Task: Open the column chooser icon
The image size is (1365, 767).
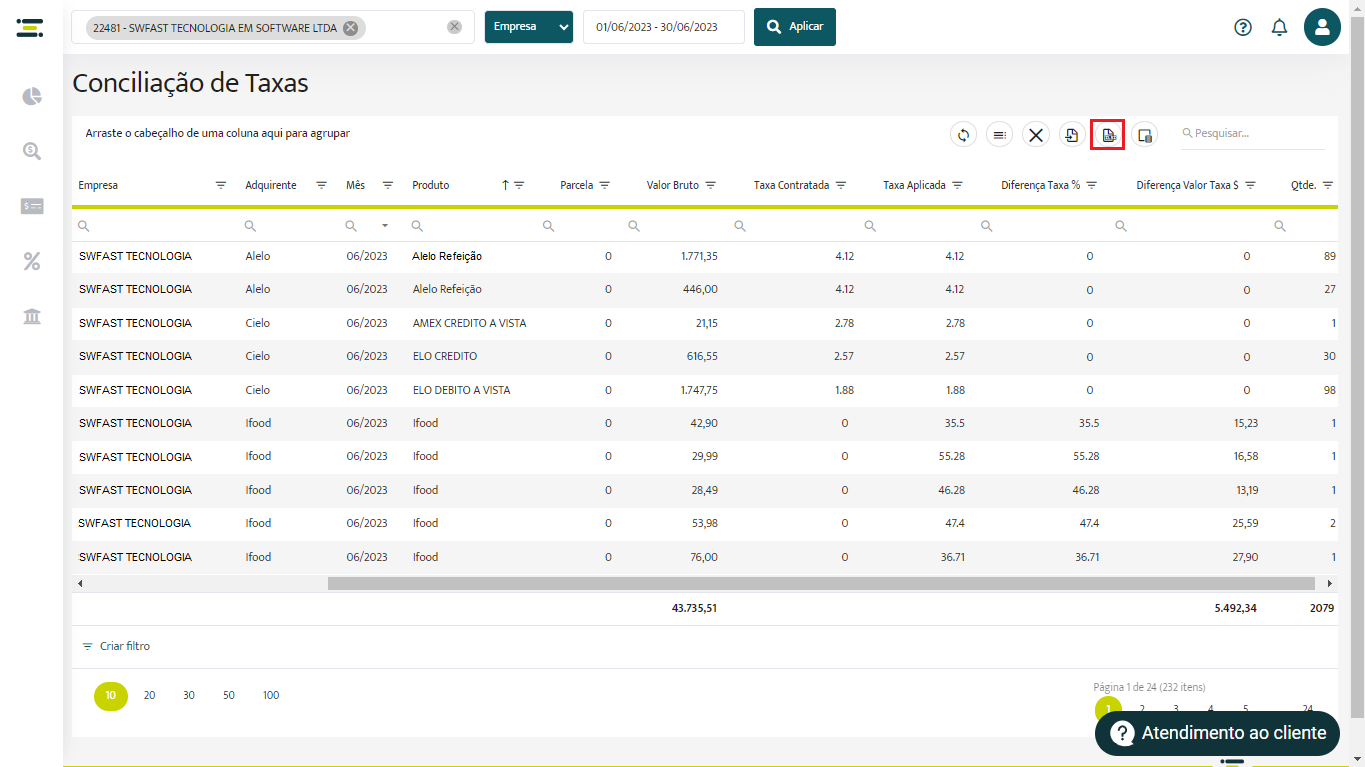Action: click(999, 135)
